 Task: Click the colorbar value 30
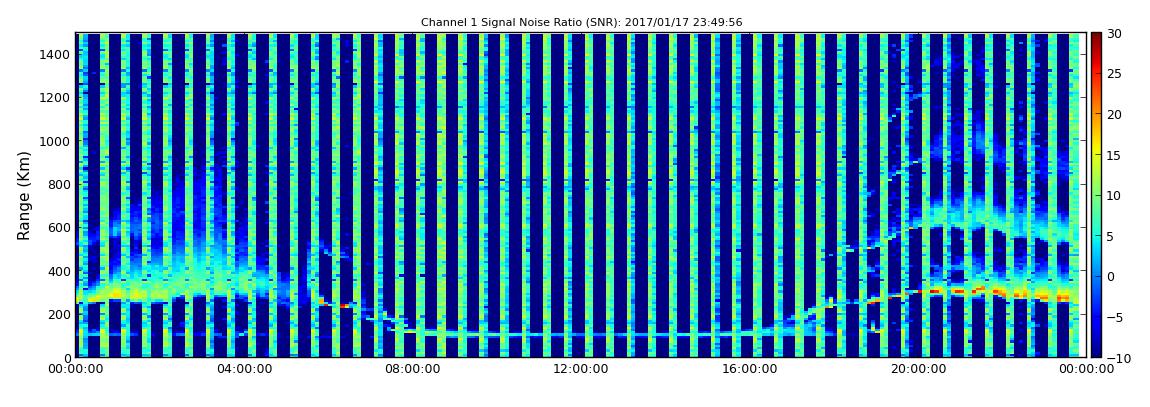(1114, 34)
